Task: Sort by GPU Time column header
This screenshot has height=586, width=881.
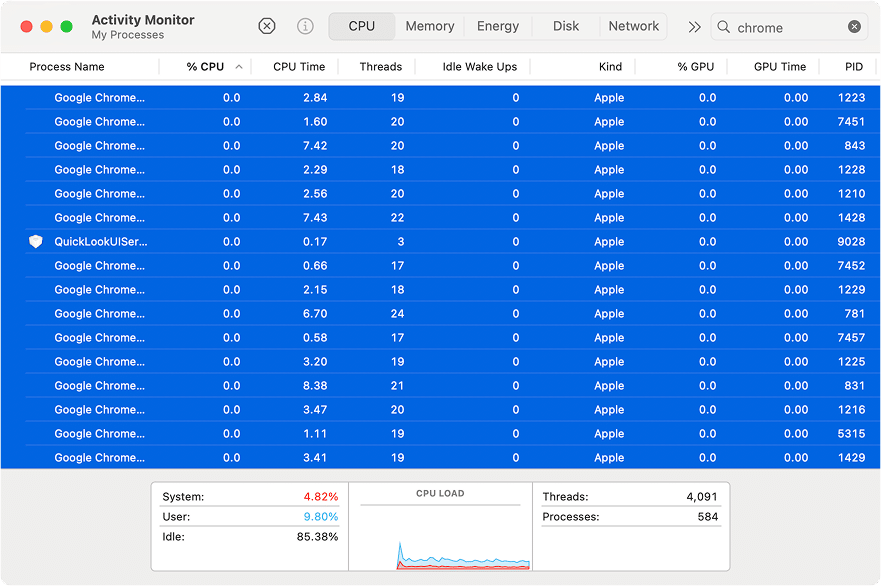Action: coord(780,67)
